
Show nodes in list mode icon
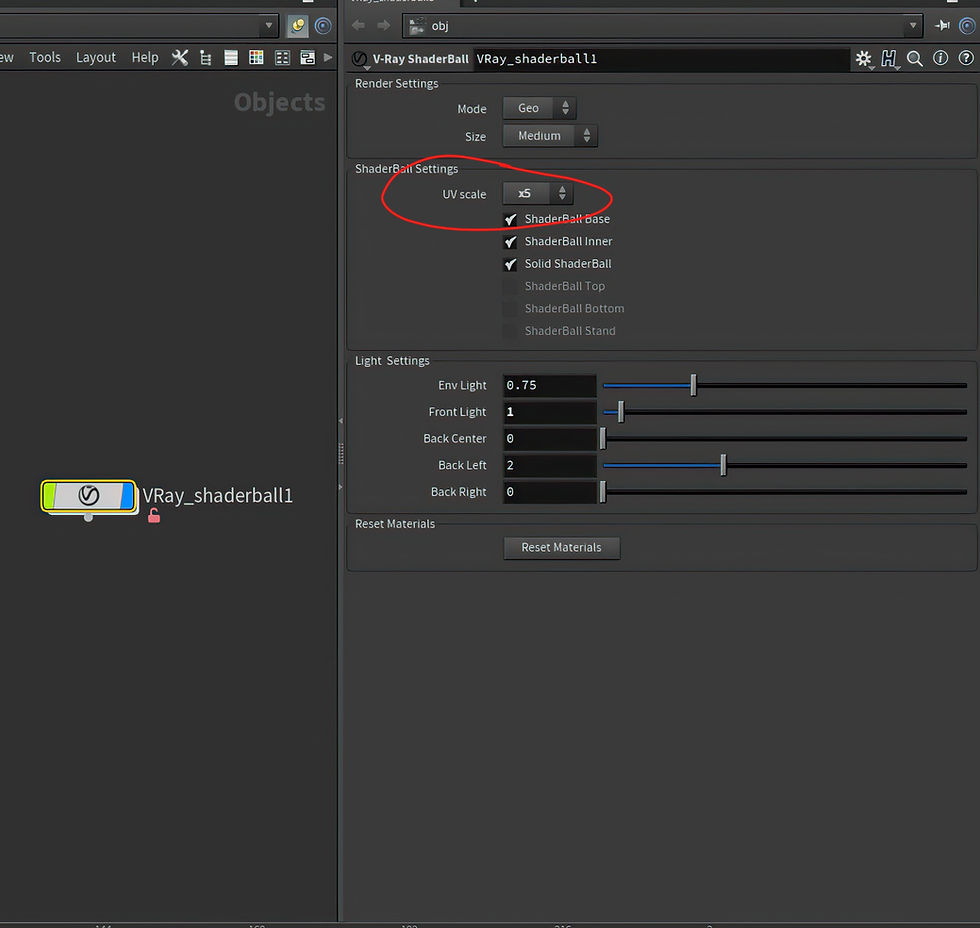click(231, 57)
